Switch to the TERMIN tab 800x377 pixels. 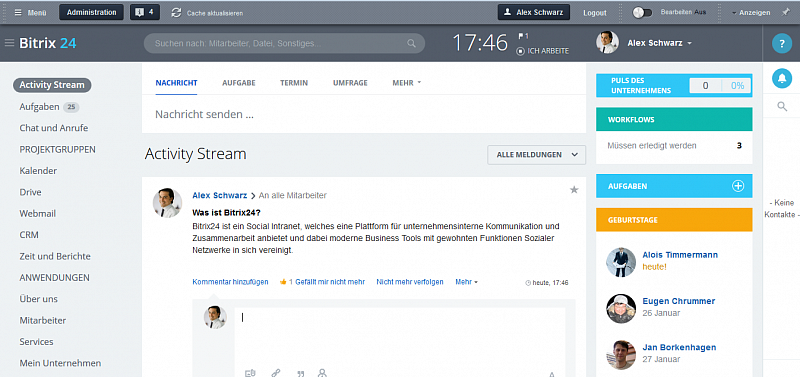coord(294,83)
